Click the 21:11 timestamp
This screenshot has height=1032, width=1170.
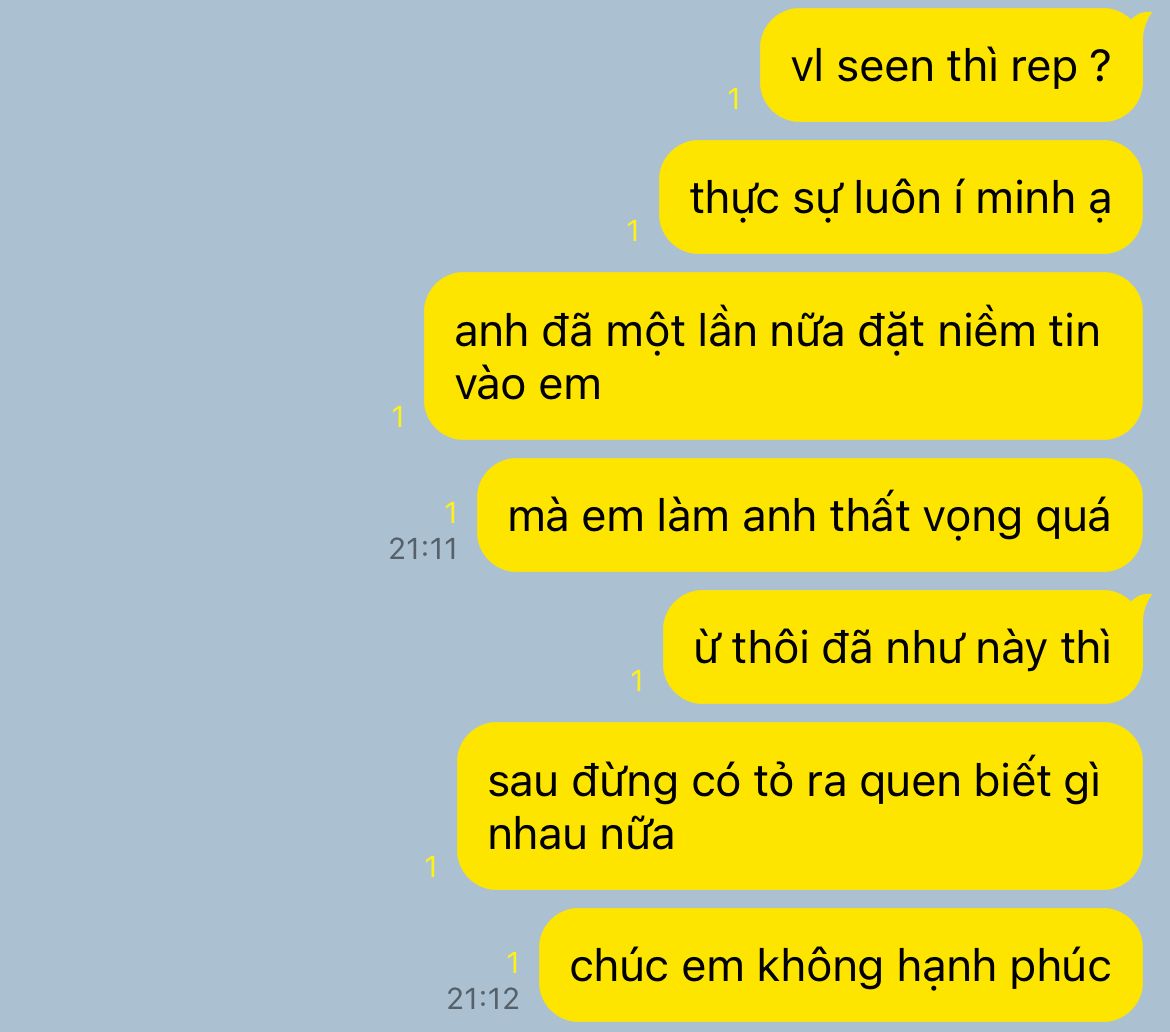tap(423, 549)
